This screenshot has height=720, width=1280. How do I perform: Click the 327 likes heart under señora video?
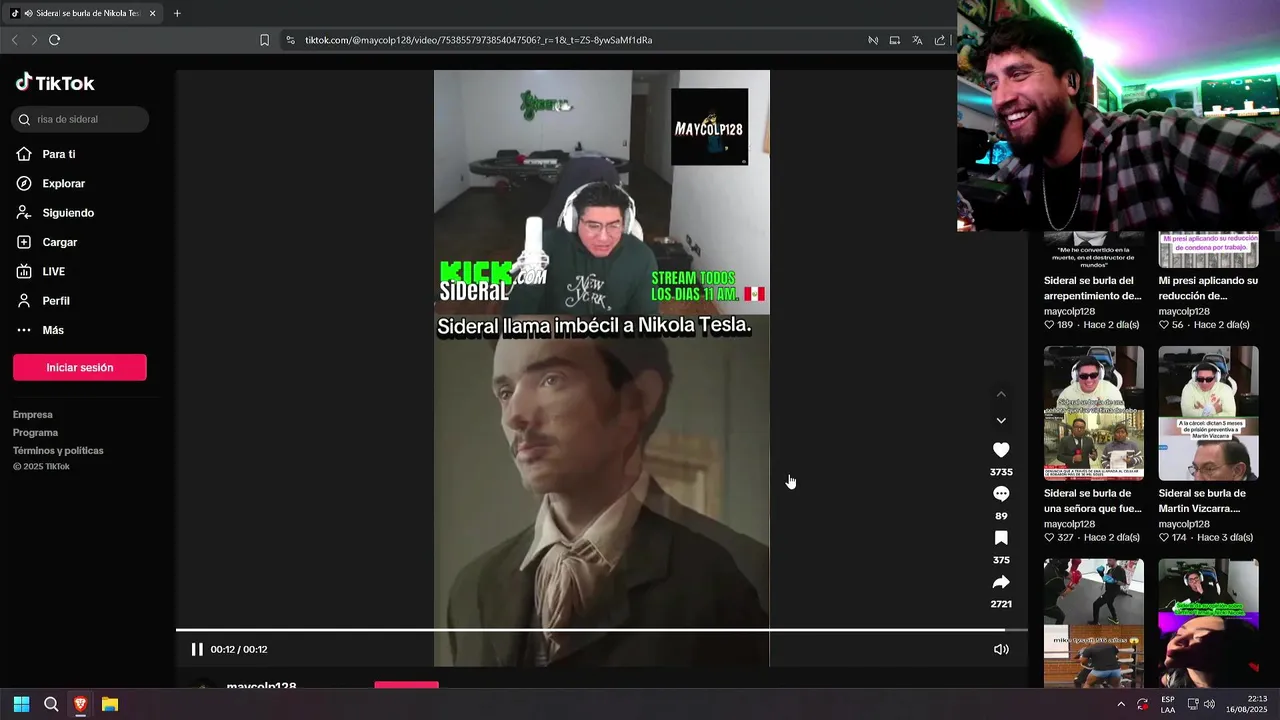1049,538
